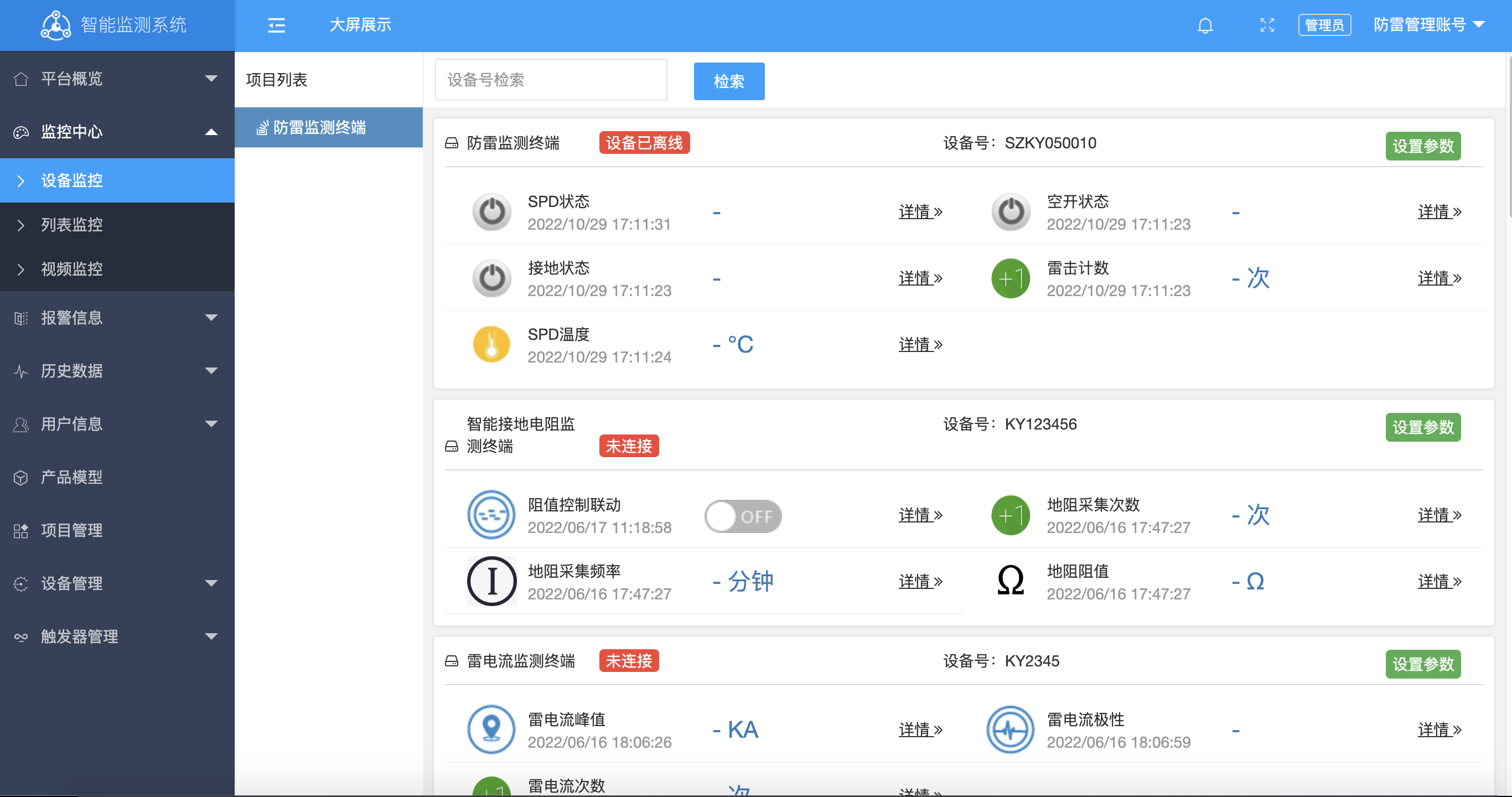Click the 触发器管理 link icon
The height and width of the screenshot is (797, 1512).
point(20,637)
